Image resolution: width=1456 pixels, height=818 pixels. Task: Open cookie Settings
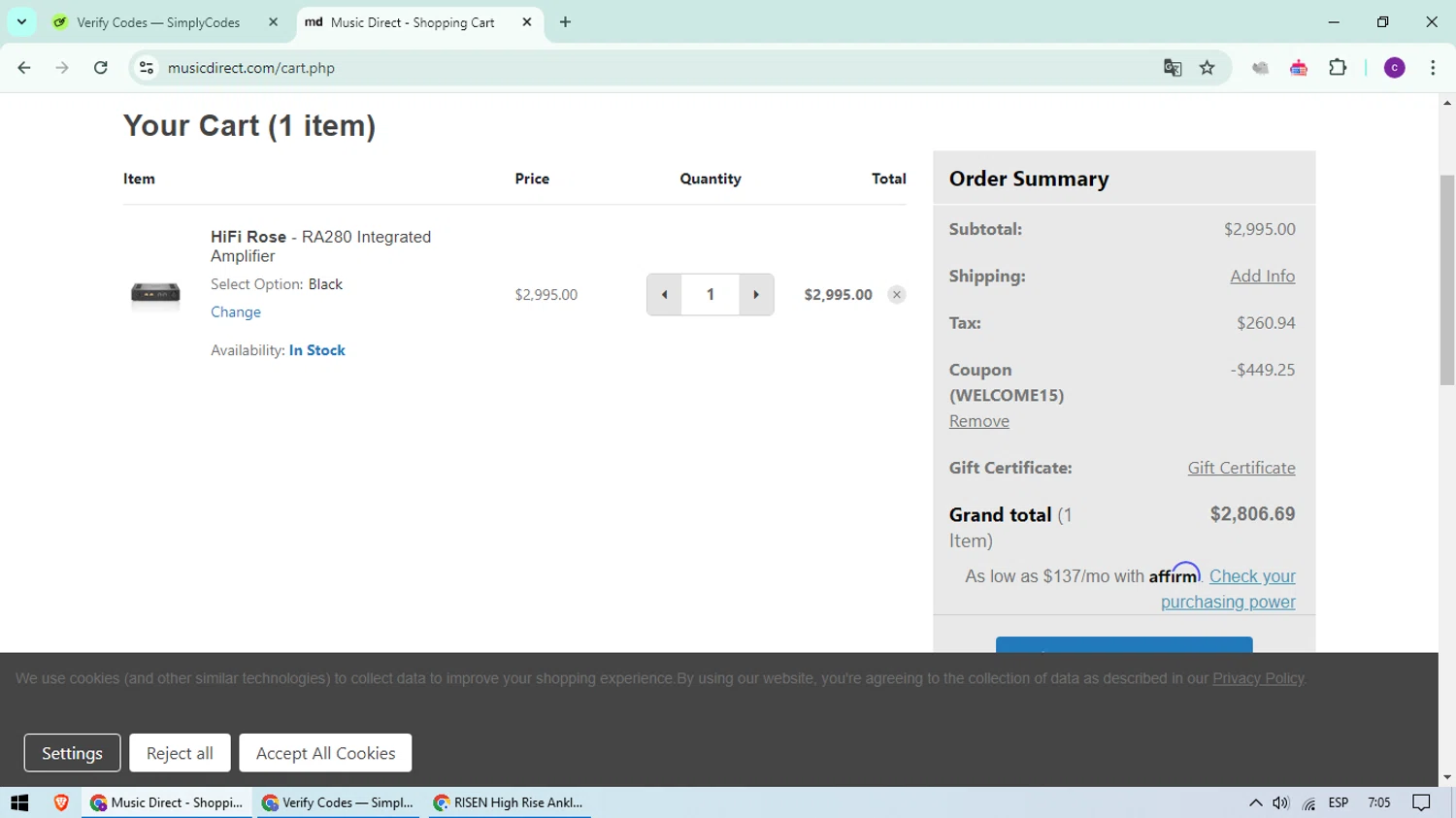point(72,753)
